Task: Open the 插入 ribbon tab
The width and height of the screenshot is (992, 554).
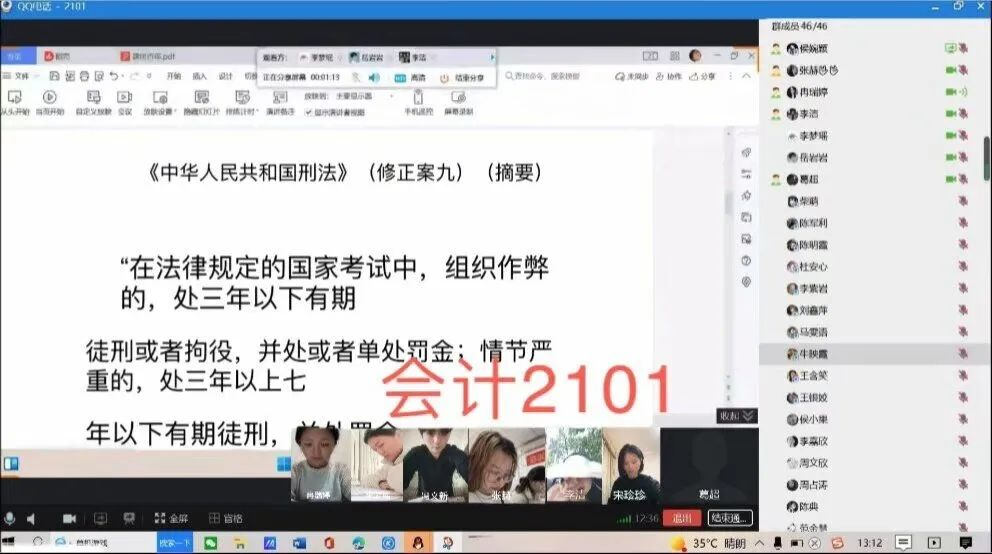Action: tap(200, 76)
